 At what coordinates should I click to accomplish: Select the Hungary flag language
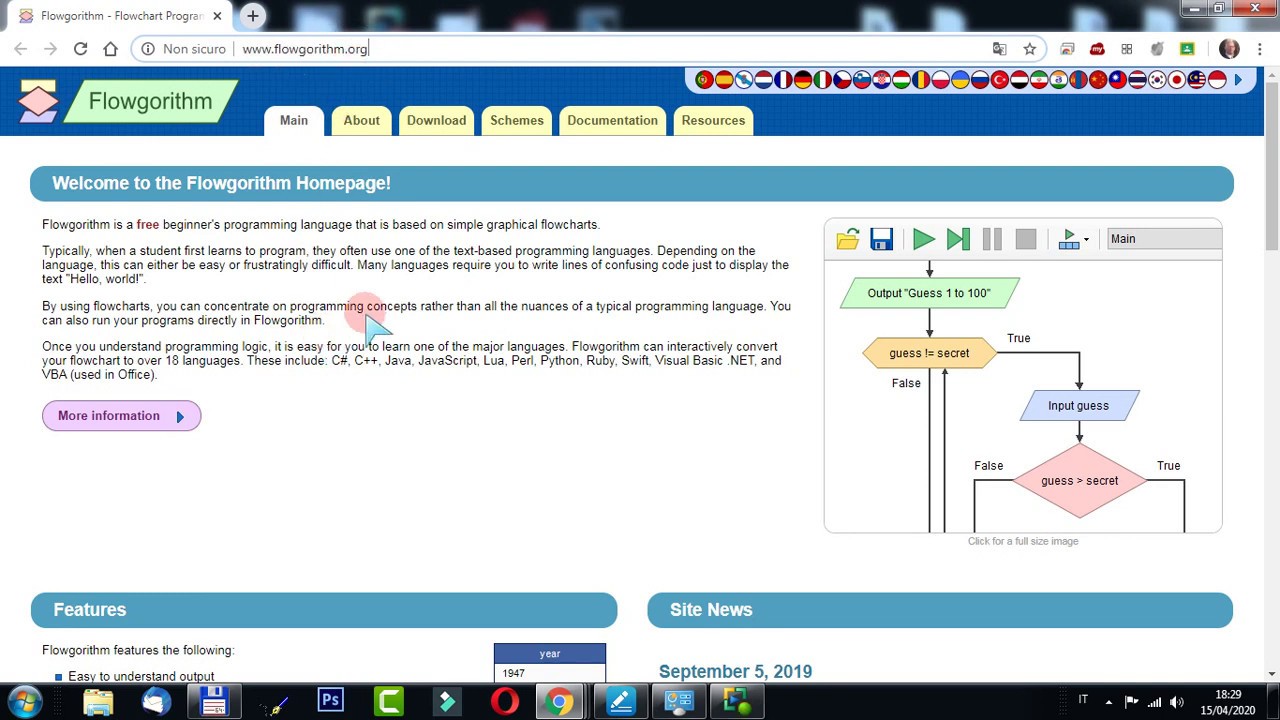[x=901, y=80]
